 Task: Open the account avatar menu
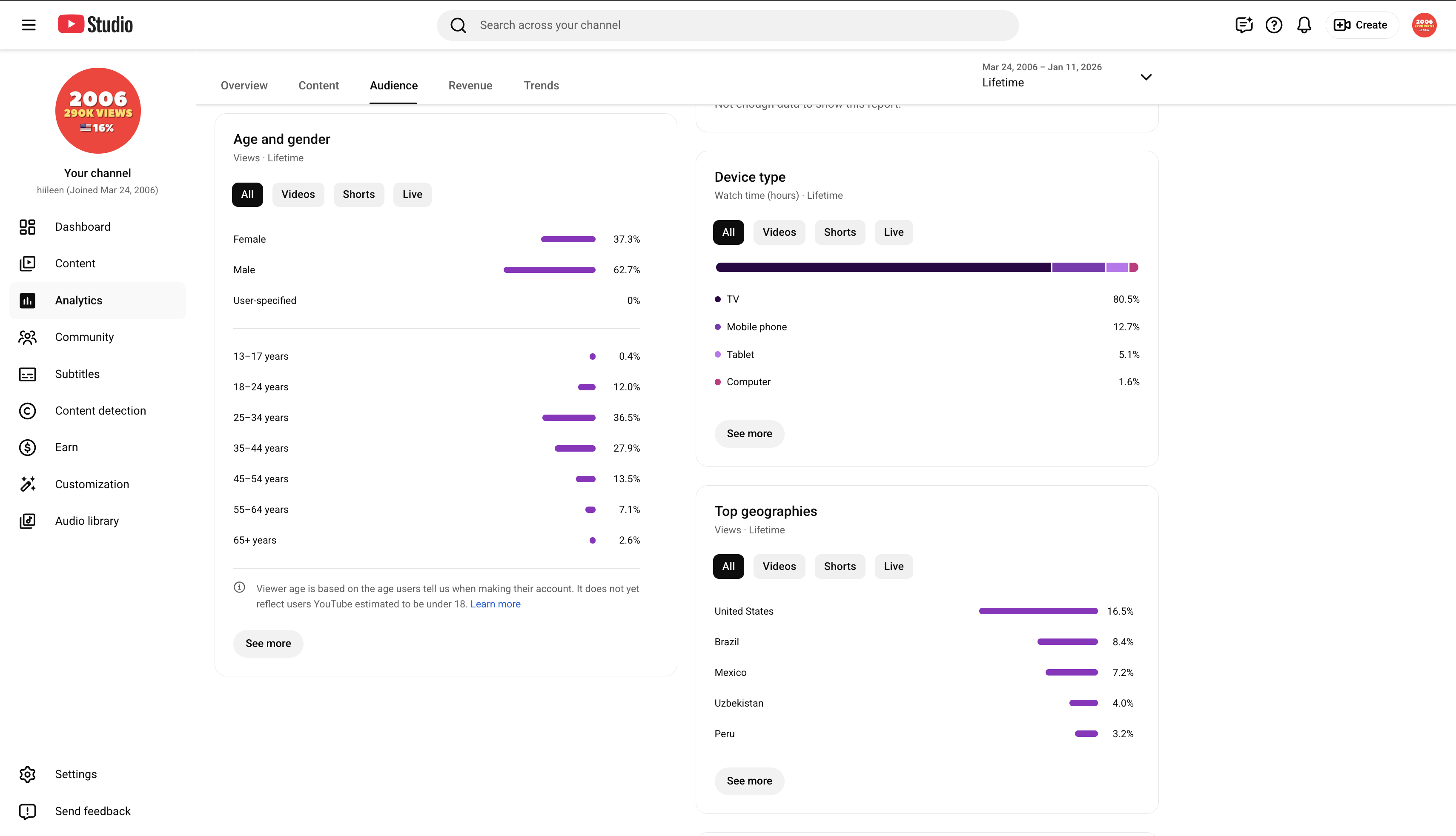[x=1424, y=25]
